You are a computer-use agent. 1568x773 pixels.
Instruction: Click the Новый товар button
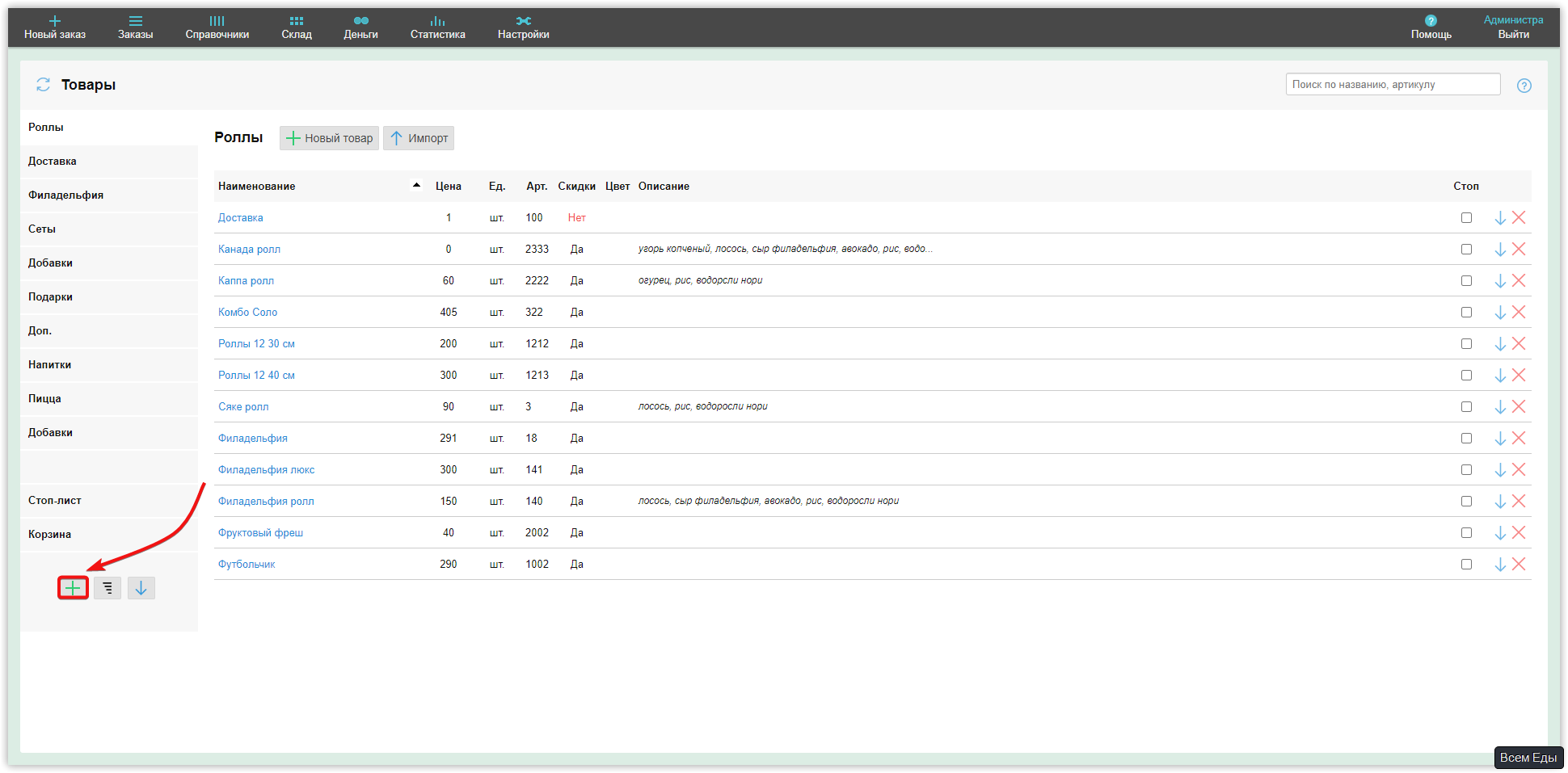[x=330, y=138]
